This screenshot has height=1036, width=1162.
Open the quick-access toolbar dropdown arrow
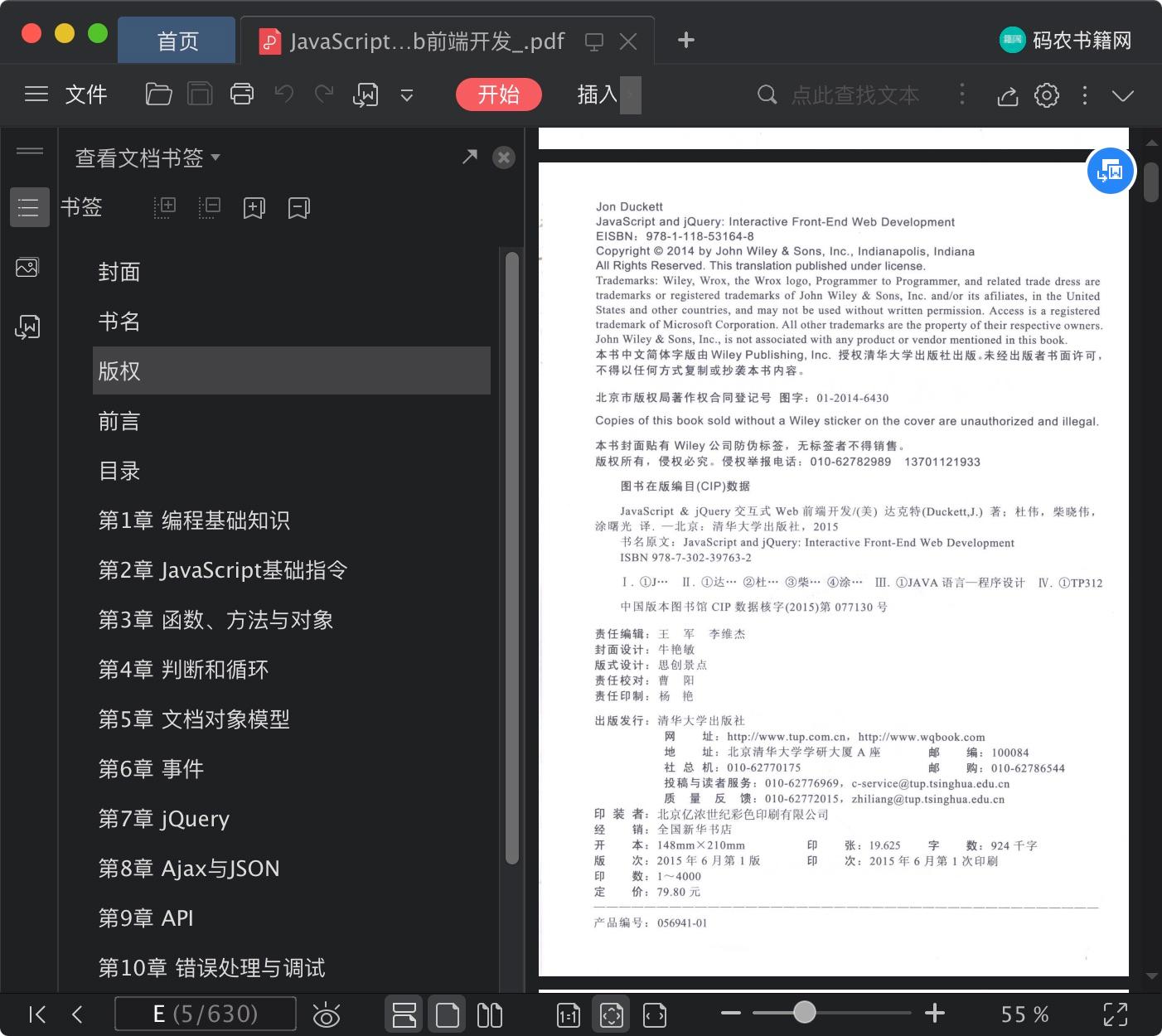coord(407,95)
